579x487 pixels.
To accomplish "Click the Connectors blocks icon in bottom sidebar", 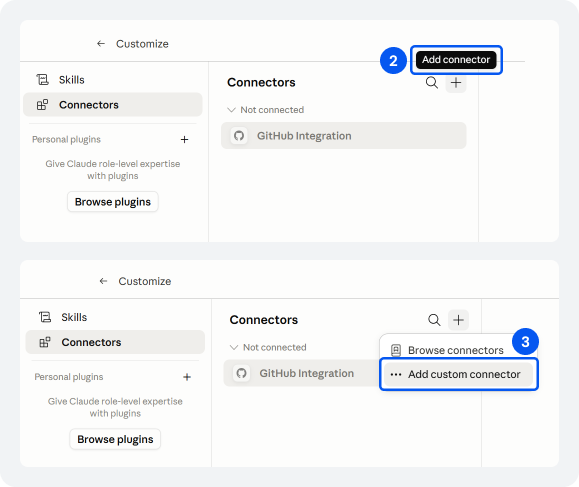I will [x=45, y=342].
